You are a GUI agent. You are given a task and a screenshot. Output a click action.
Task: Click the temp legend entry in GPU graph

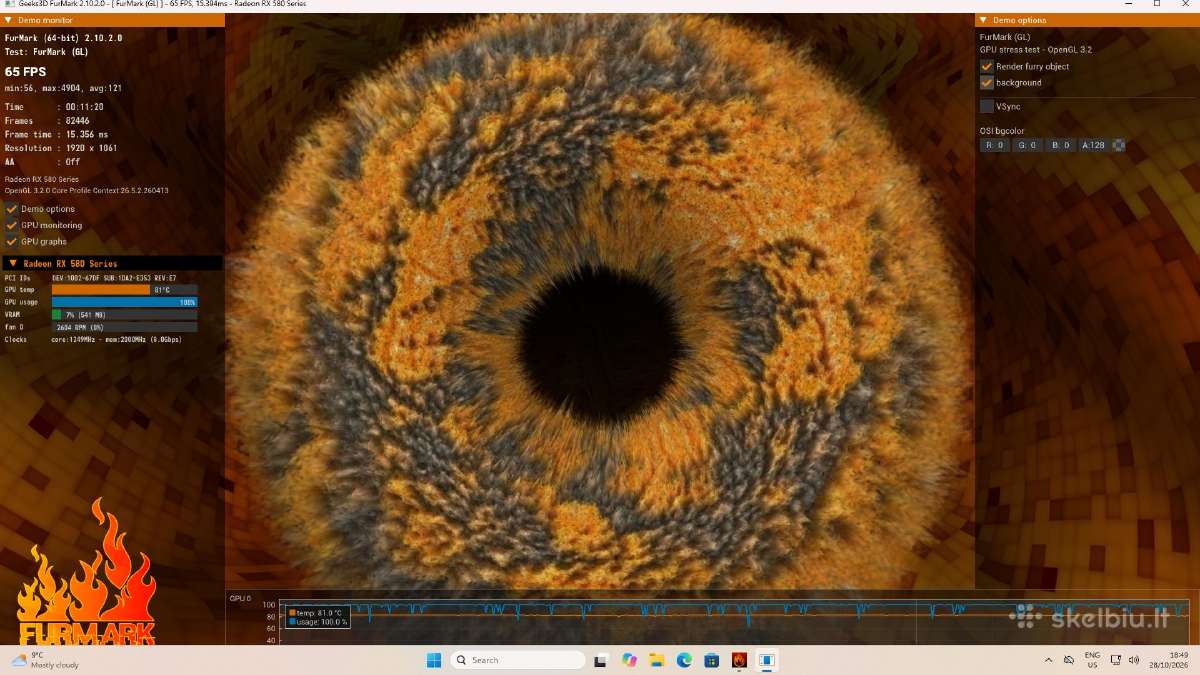pyautogui.click(x=316, y=612)
